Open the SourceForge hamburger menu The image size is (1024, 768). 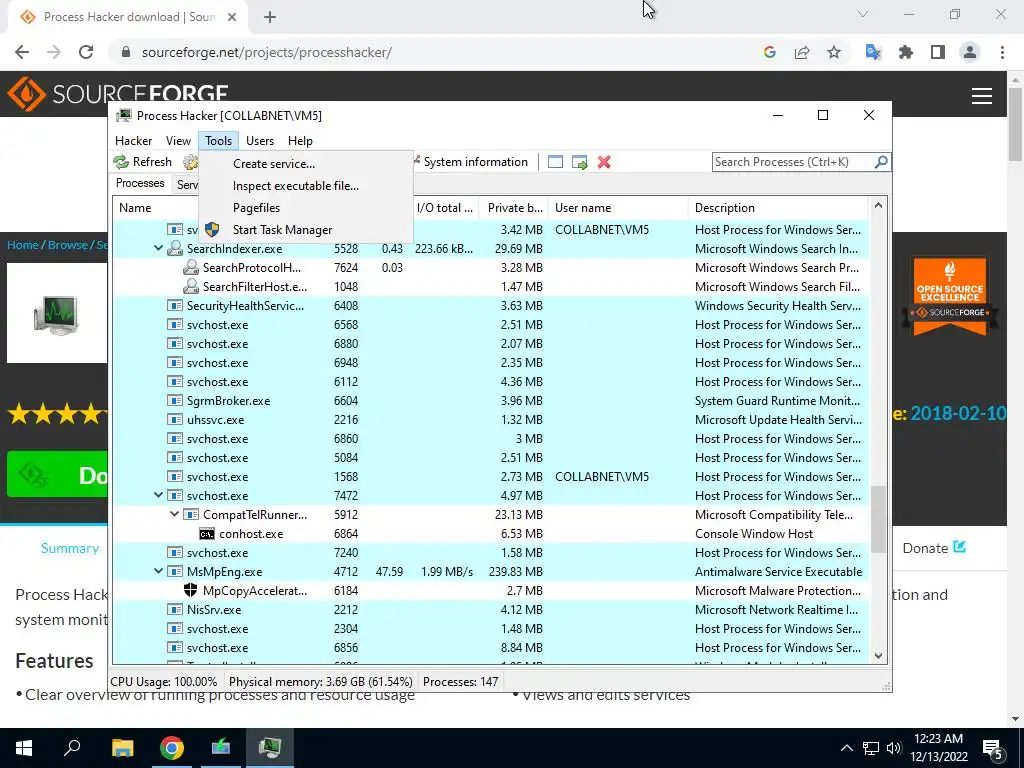[x=982, y=96]
